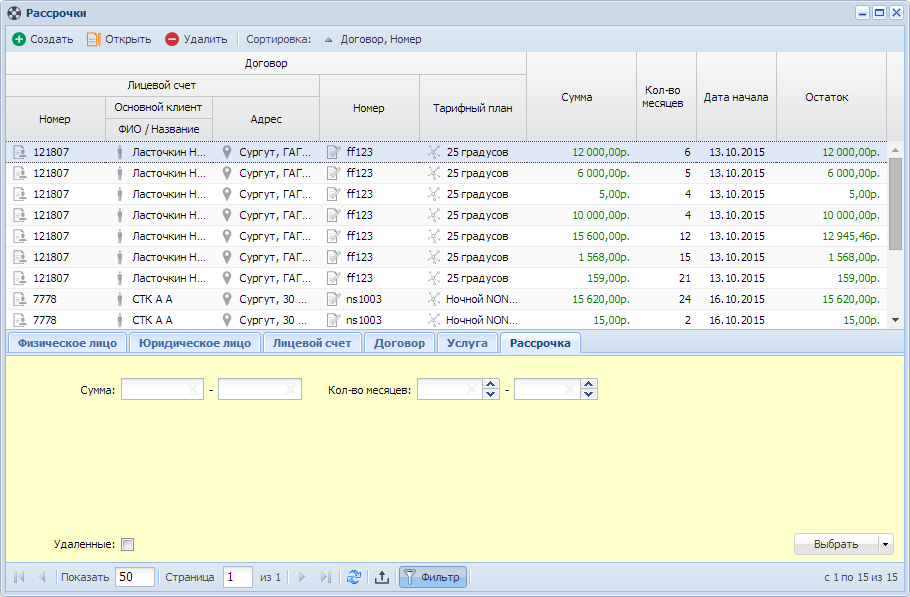Screen dimensions: 910x597
Task: Click tariff icon next to Ночной NON in 24-month row
Action: click(x=434, y=299)
